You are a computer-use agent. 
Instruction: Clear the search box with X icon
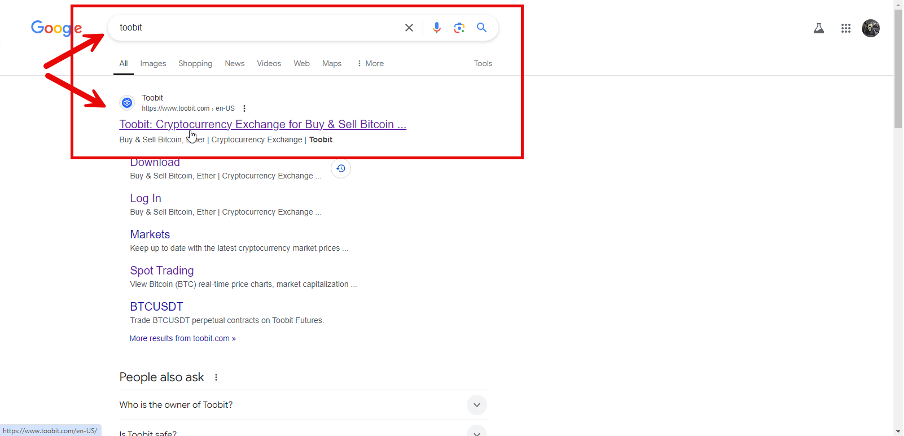(x=409, y=28)
